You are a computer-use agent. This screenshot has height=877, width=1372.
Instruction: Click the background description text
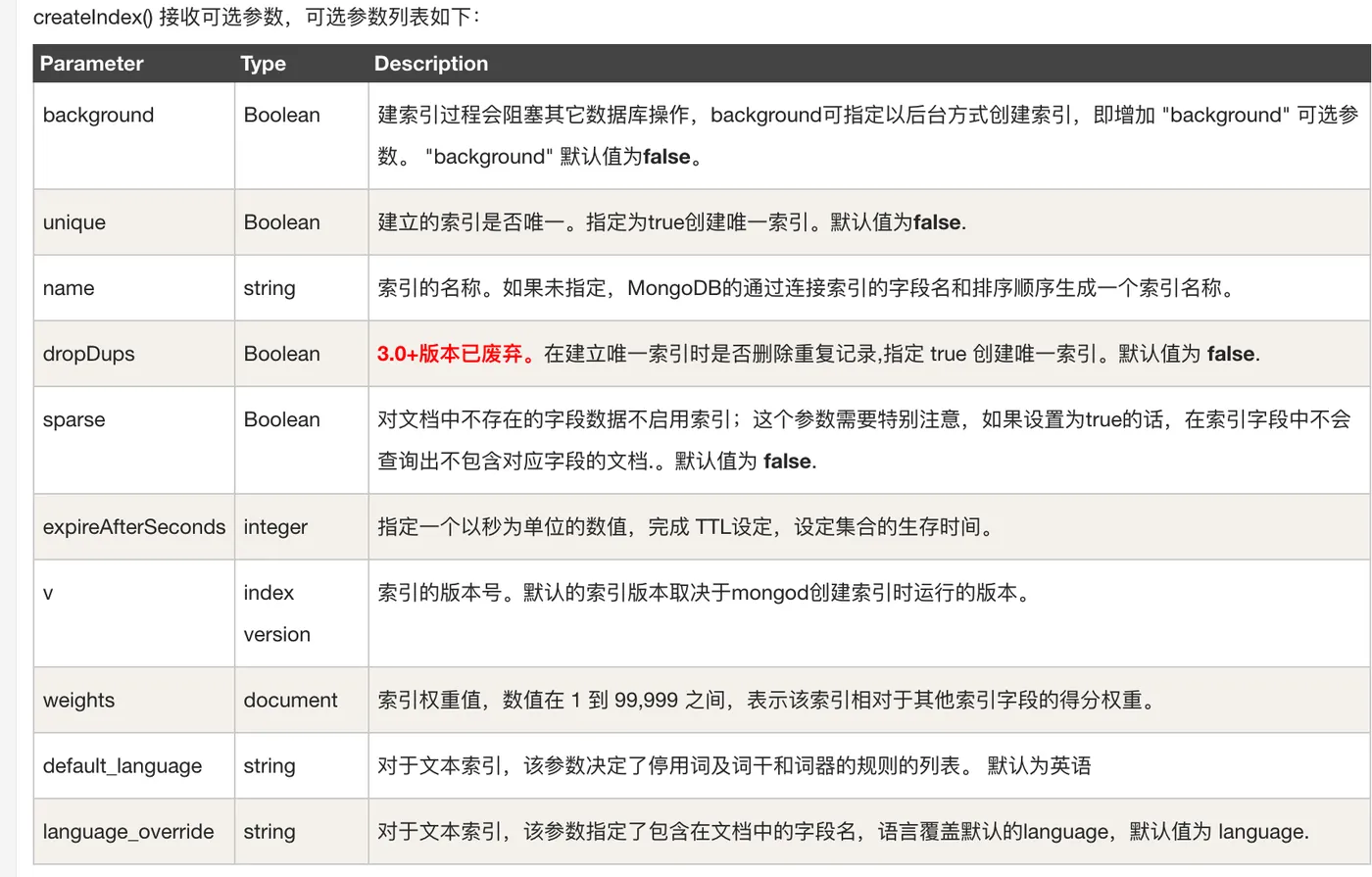[868, 135]
